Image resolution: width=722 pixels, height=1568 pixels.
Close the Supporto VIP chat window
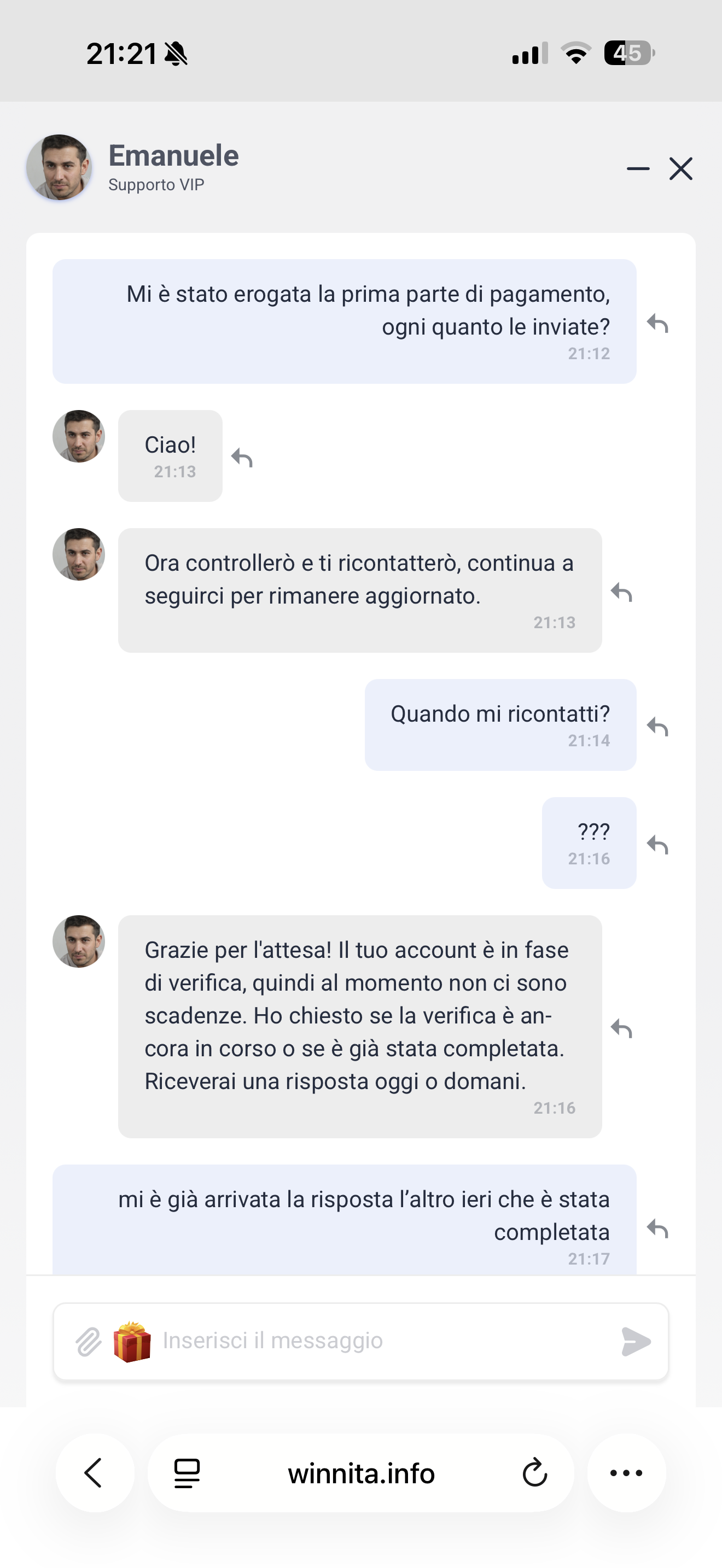coord(680,168)
